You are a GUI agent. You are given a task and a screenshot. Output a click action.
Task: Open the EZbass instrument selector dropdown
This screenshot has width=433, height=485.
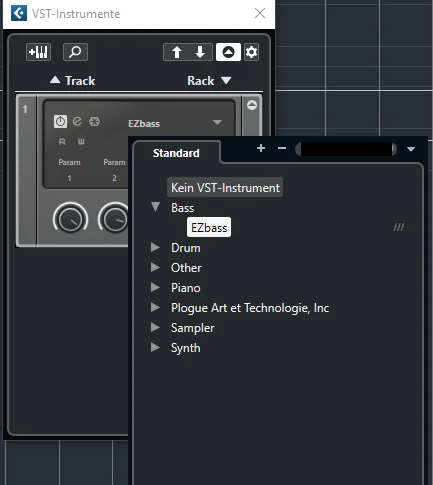pos(217,122)
